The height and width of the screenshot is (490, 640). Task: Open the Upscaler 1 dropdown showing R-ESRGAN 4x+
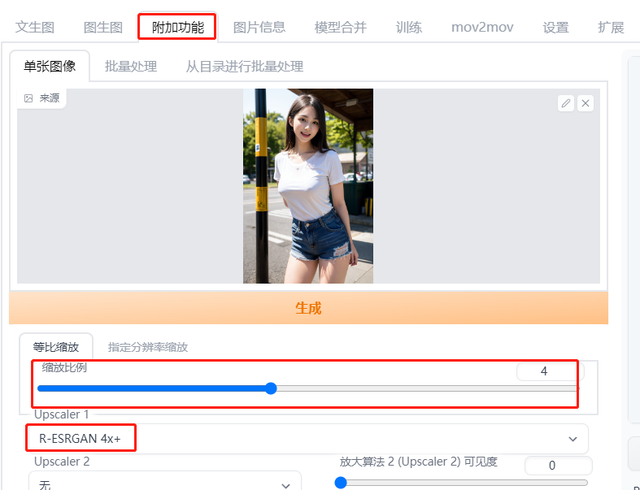(x=309, y=439)
